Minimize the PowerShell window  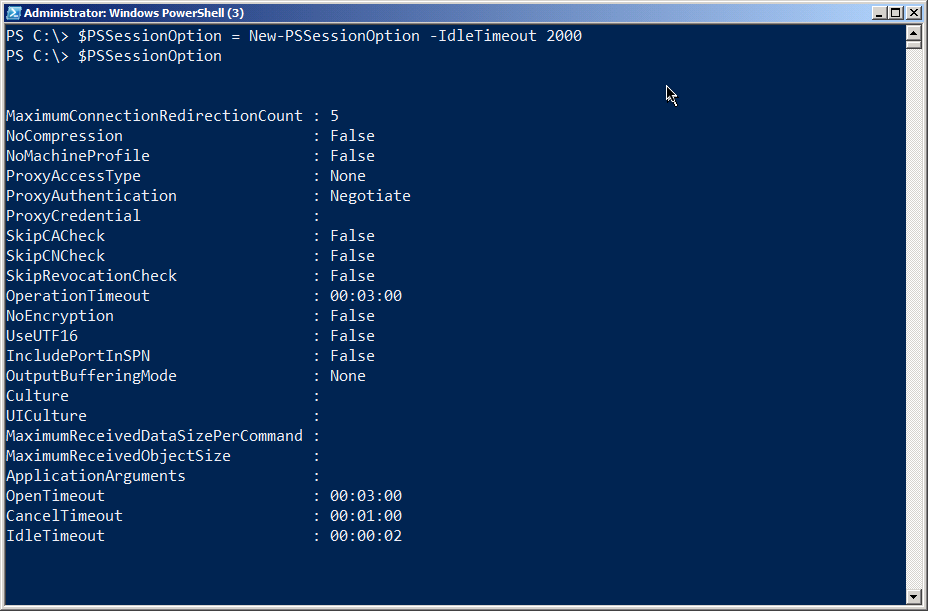(879, 13)
